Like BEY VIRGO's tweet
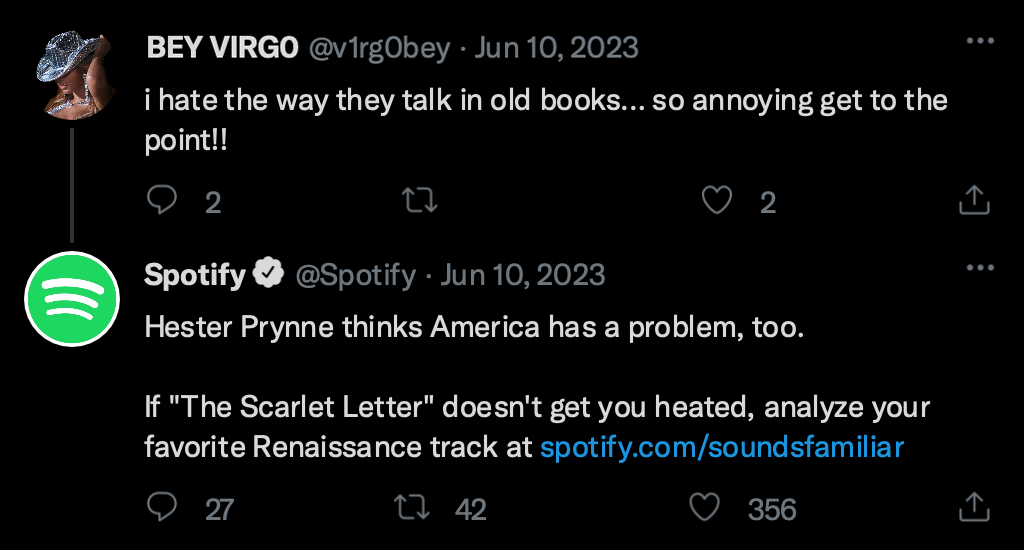The height and width of the screenshot is (550, 1024). [716, 201]
